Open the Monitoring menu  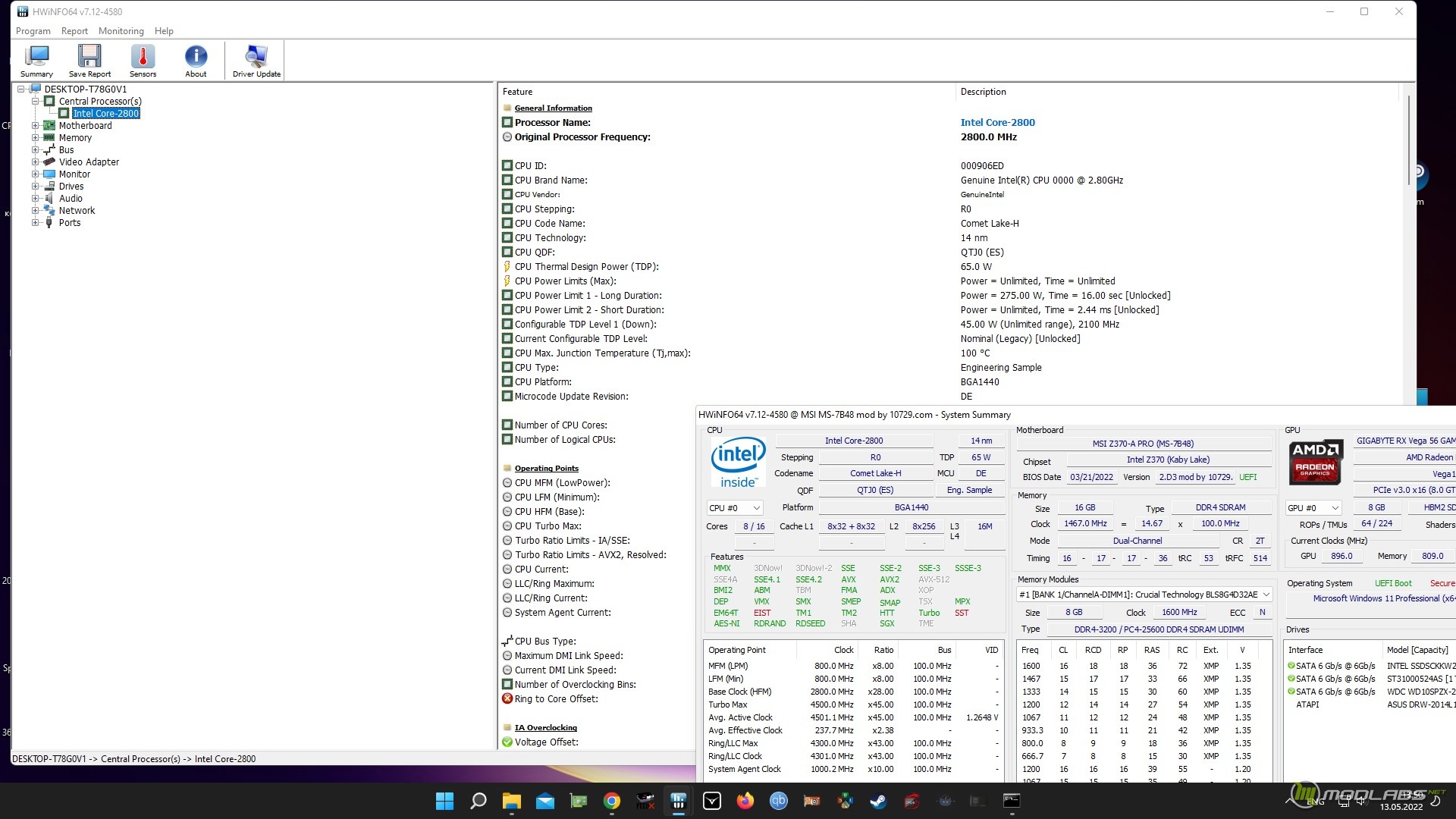click(121, 31)
